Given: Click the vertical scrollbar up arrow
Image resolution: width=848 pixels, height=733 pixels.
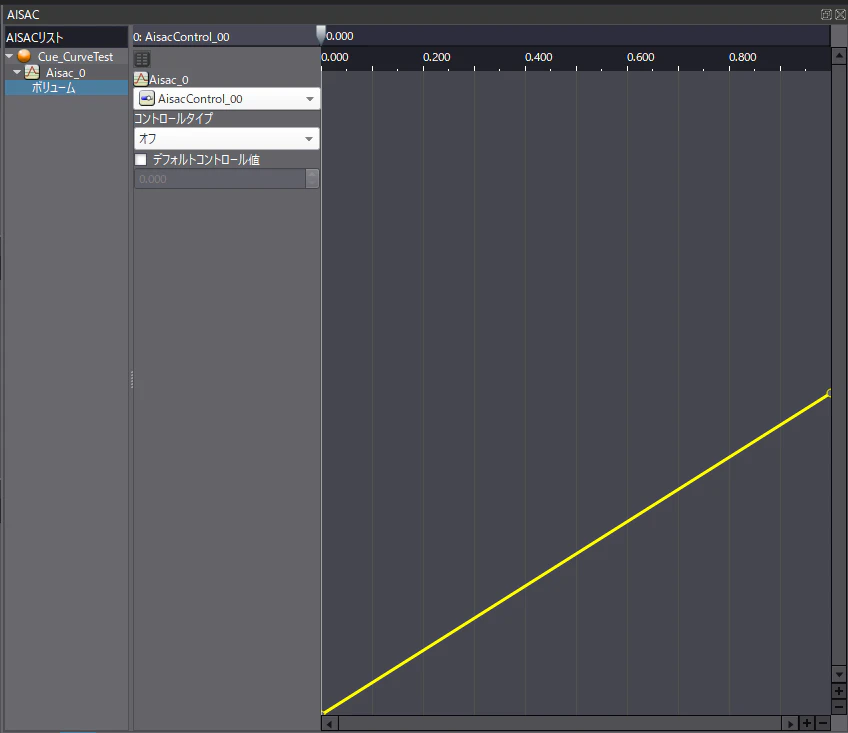Looking at the screenshot, I should pyautogui.click(x=839, y=56).
